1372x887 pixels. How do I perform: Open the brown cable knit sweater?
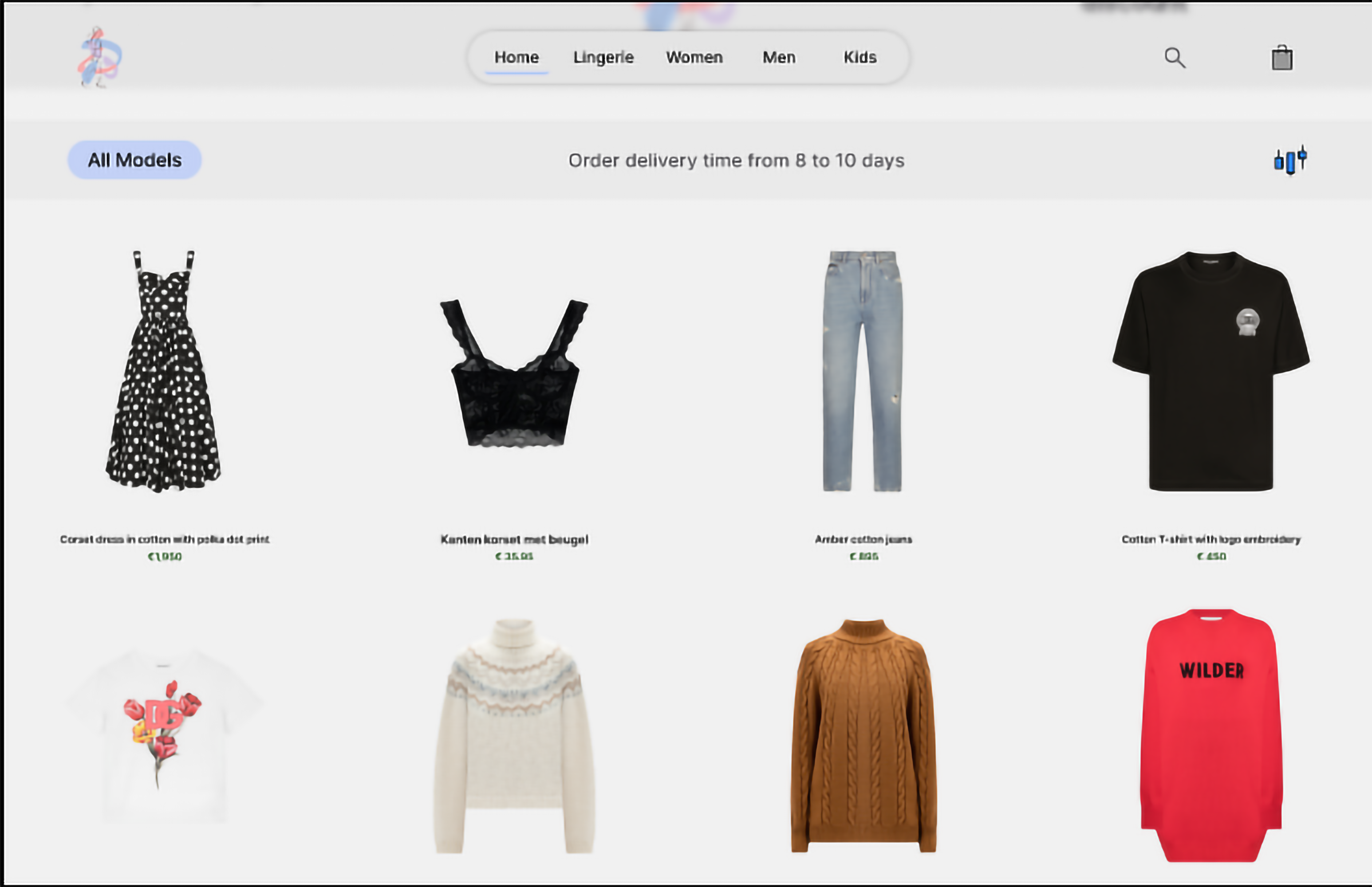click(x=863, y=736)
